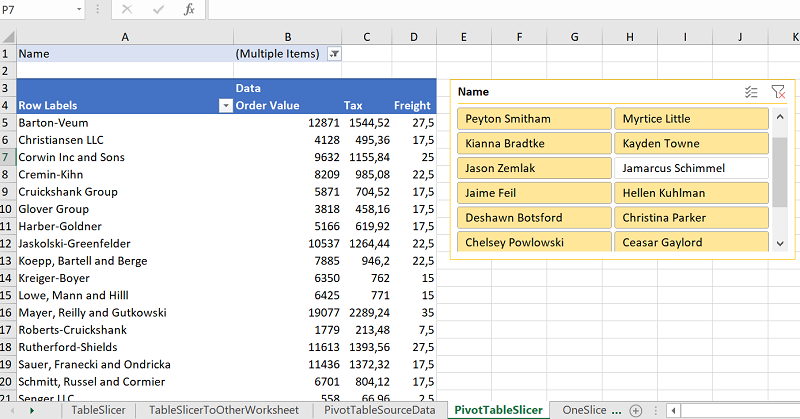Click cell Jaskolski-Greenfelder
This screenshot has height=419, width=800.
coord(125,243)
